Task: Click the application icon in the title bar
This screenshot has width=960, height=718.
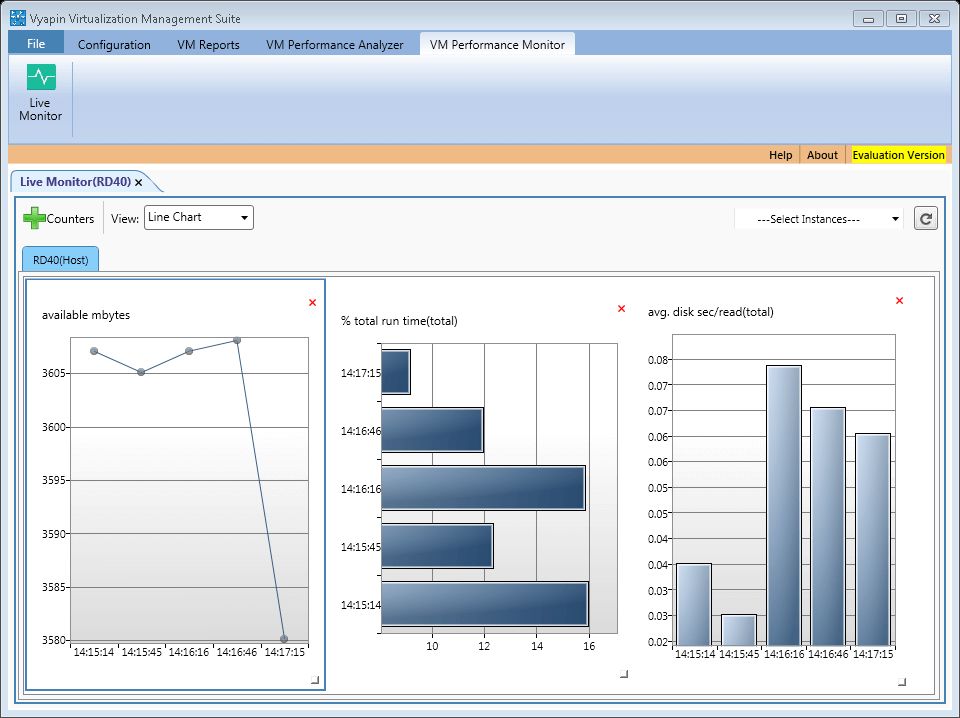Action: coord(17,18)
